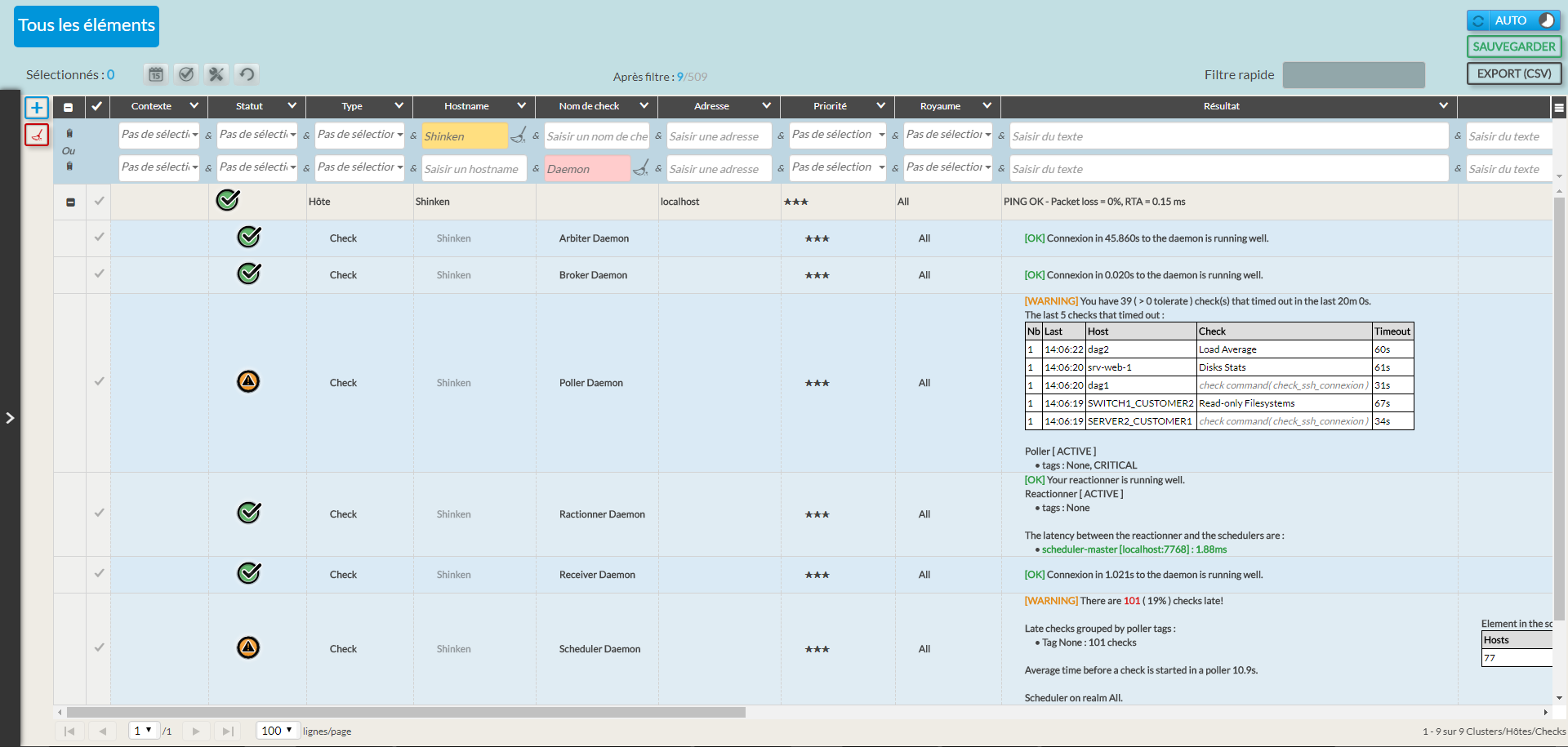Click the horizontal scrollbar under the table
Viewport: 1568px width, 747px height.
pos(406,712)
